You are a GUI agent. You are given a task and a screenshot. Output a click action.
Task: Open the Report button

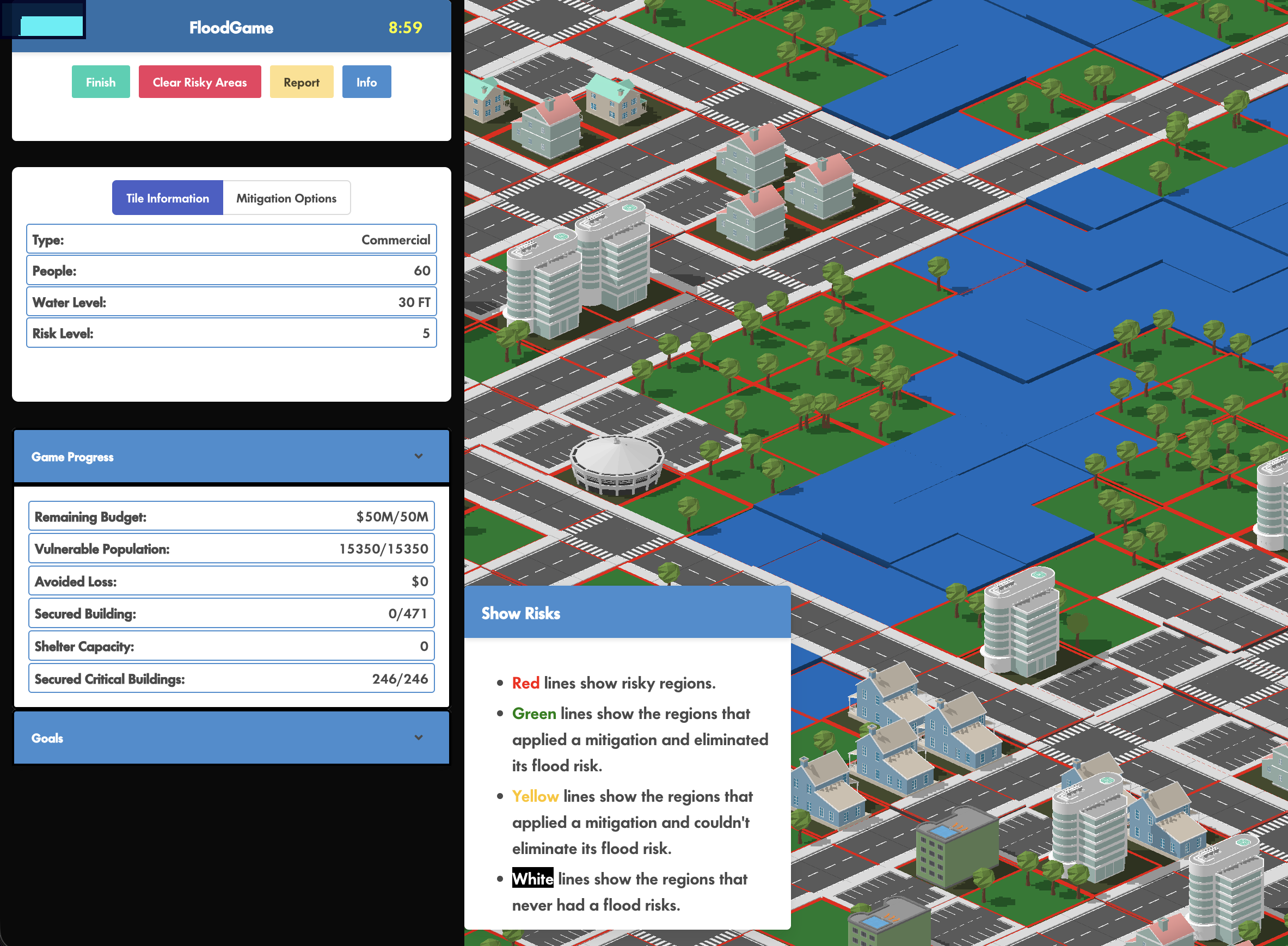tap(301, 82)
